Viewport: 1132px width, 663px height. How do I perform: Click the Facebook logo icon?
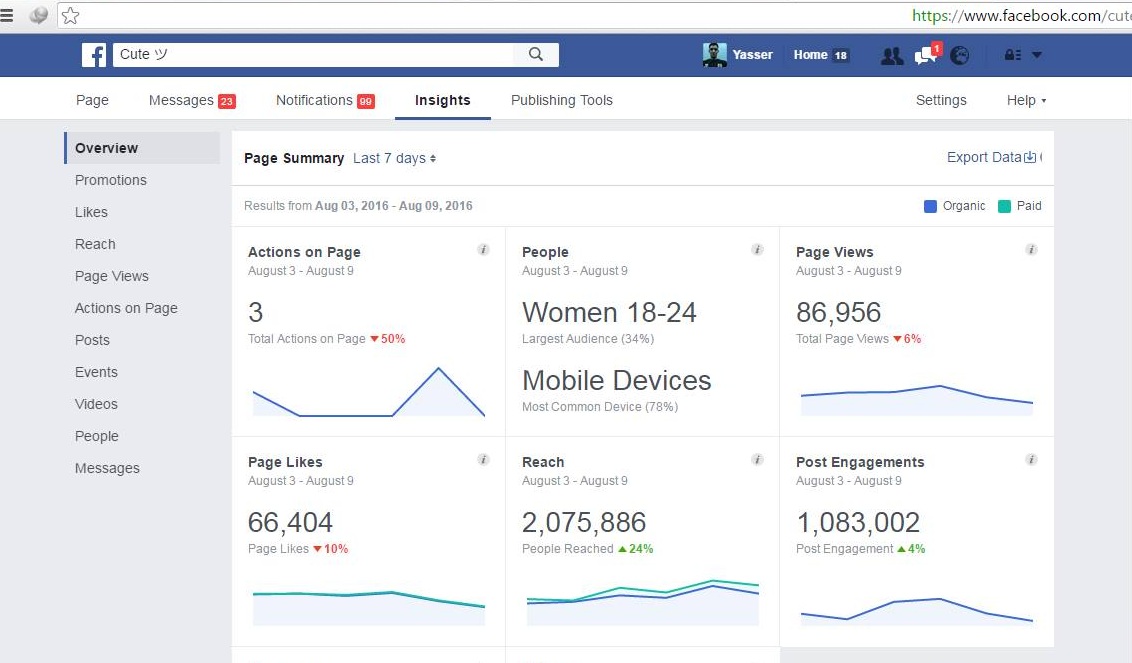coord(94,55)
